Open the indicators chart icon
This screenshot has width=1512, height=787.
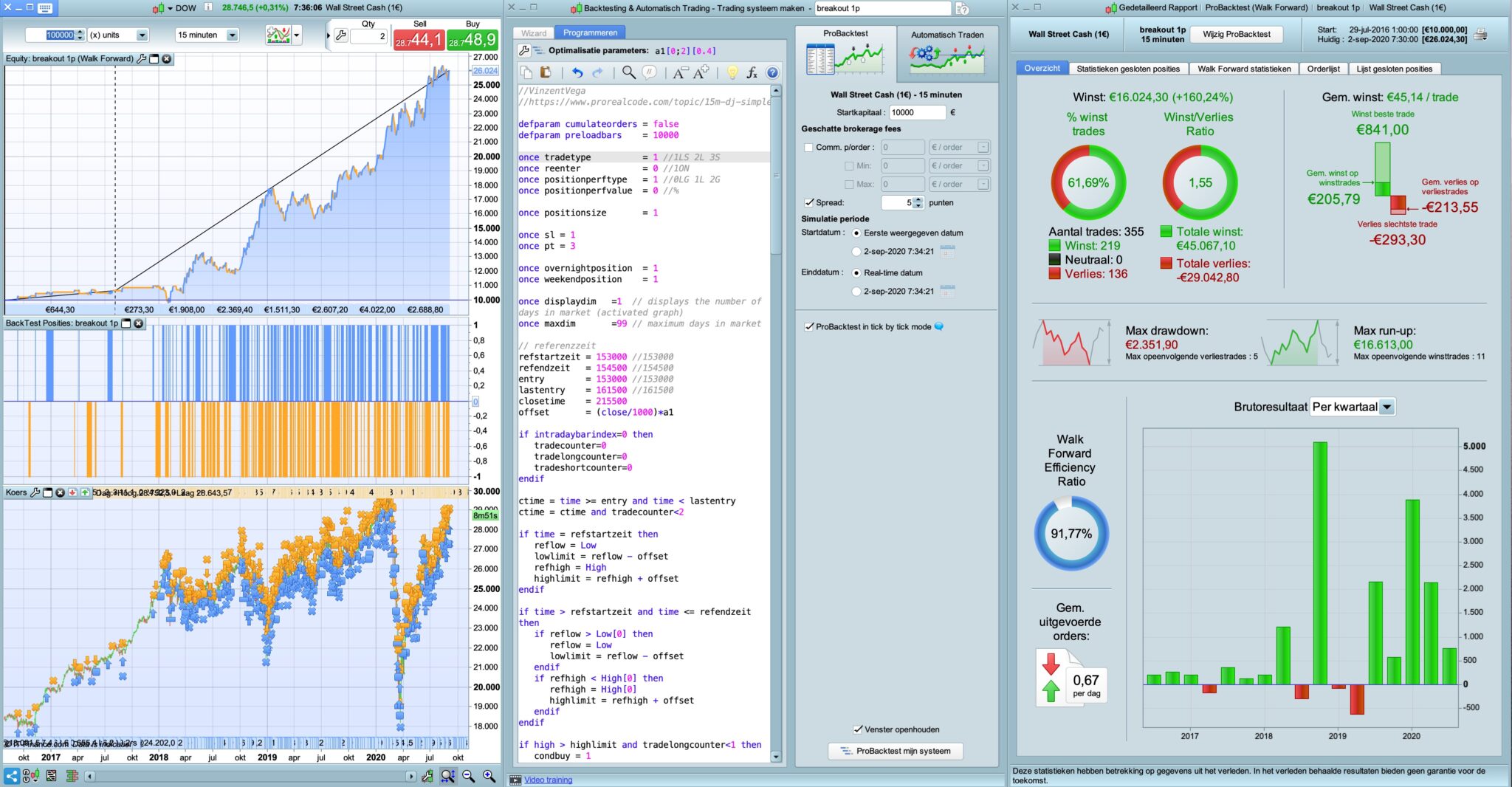278,35
